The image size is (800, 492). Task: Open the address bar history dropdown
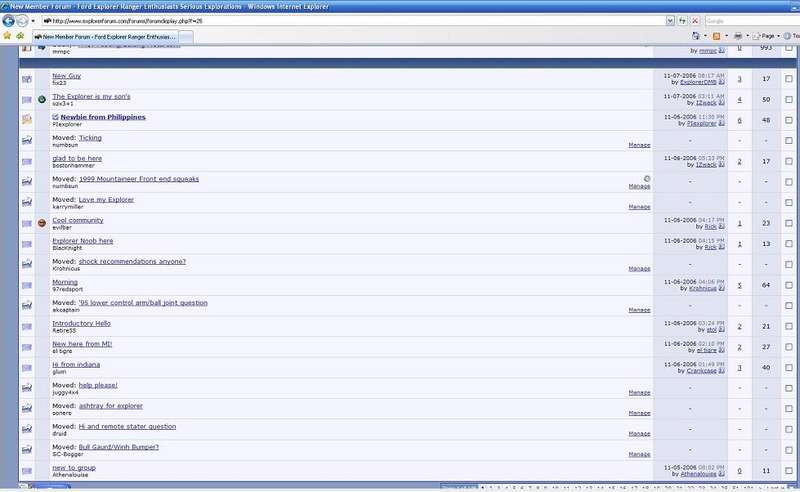pyautogui.click(x=670, y=21)
